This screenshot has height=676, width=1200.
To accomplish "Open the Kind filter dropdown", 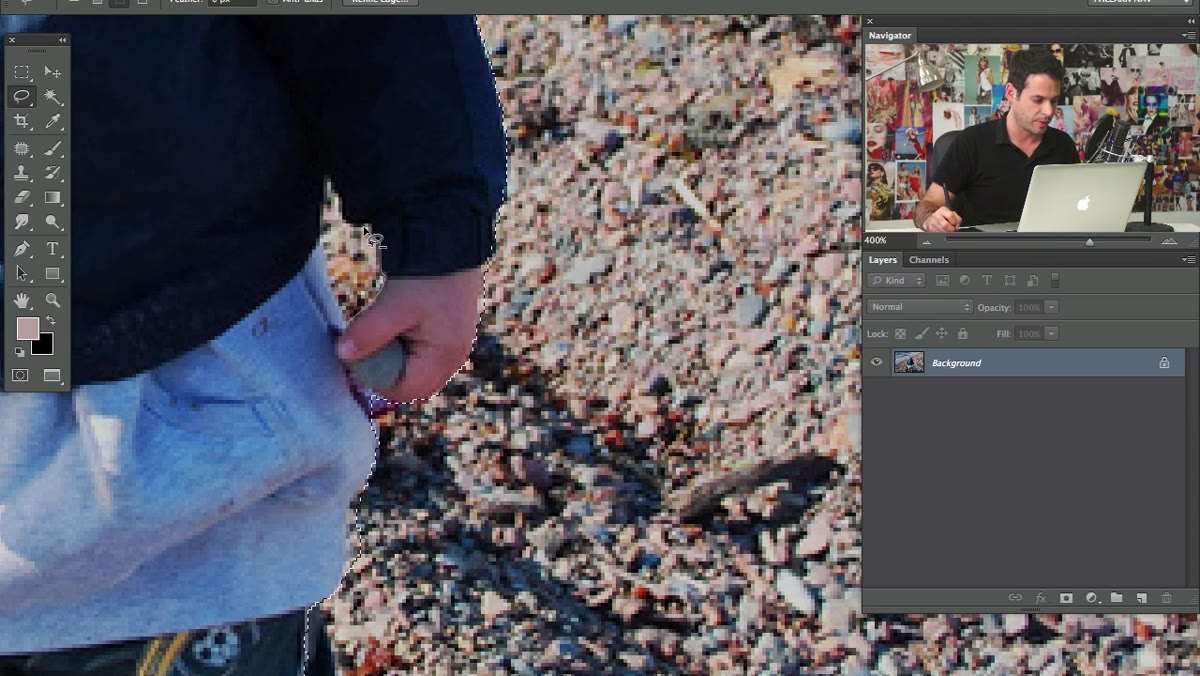I will pos(896,281).
